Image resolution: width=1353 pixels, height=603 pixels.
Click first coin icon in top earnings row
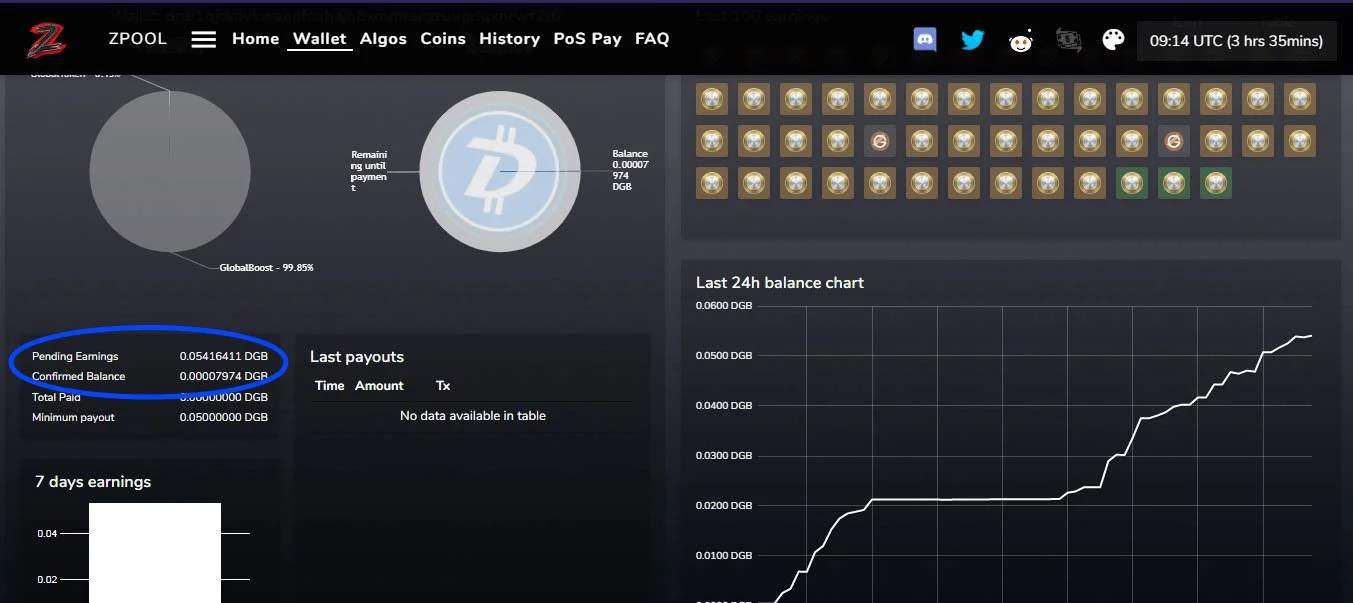point(711,99)
